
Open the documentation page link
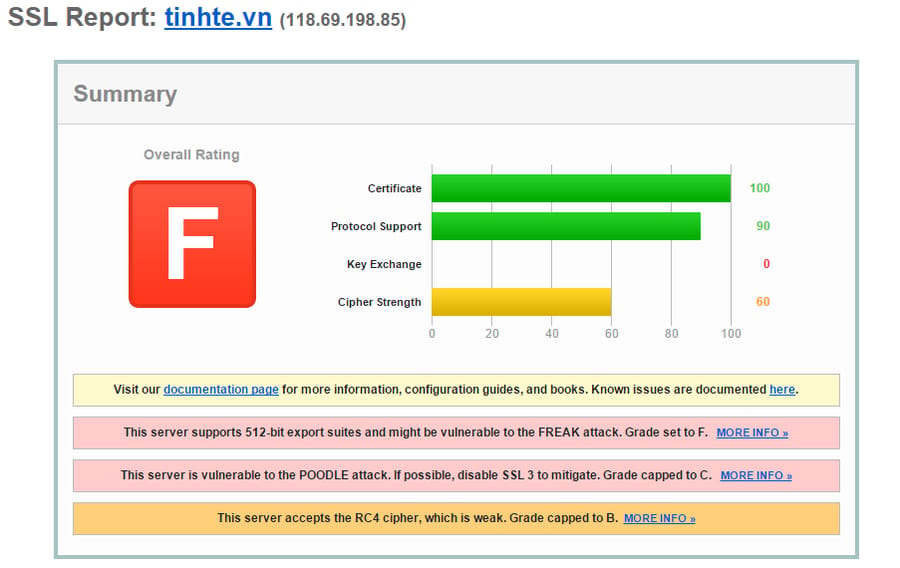tap(221, 390)
